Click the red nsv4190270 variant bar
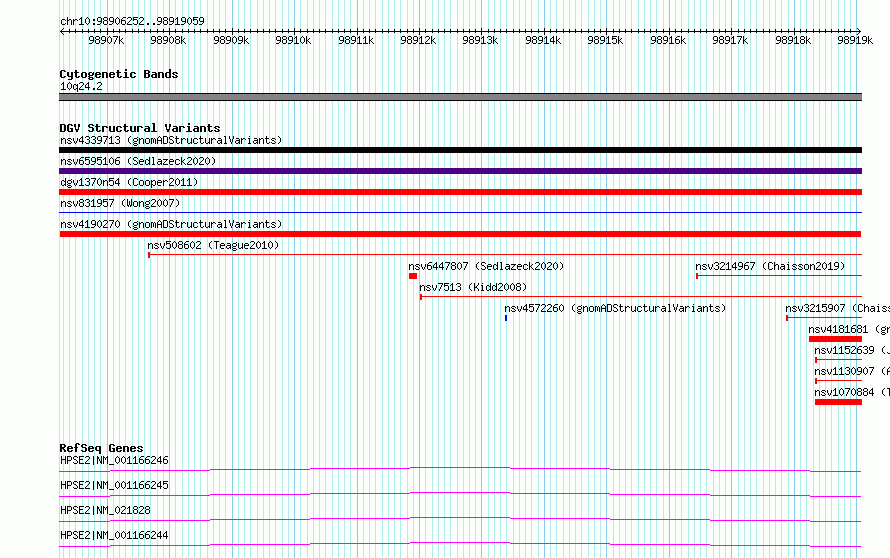The height and width of the screenshot is (558, 890). [460, 234]
